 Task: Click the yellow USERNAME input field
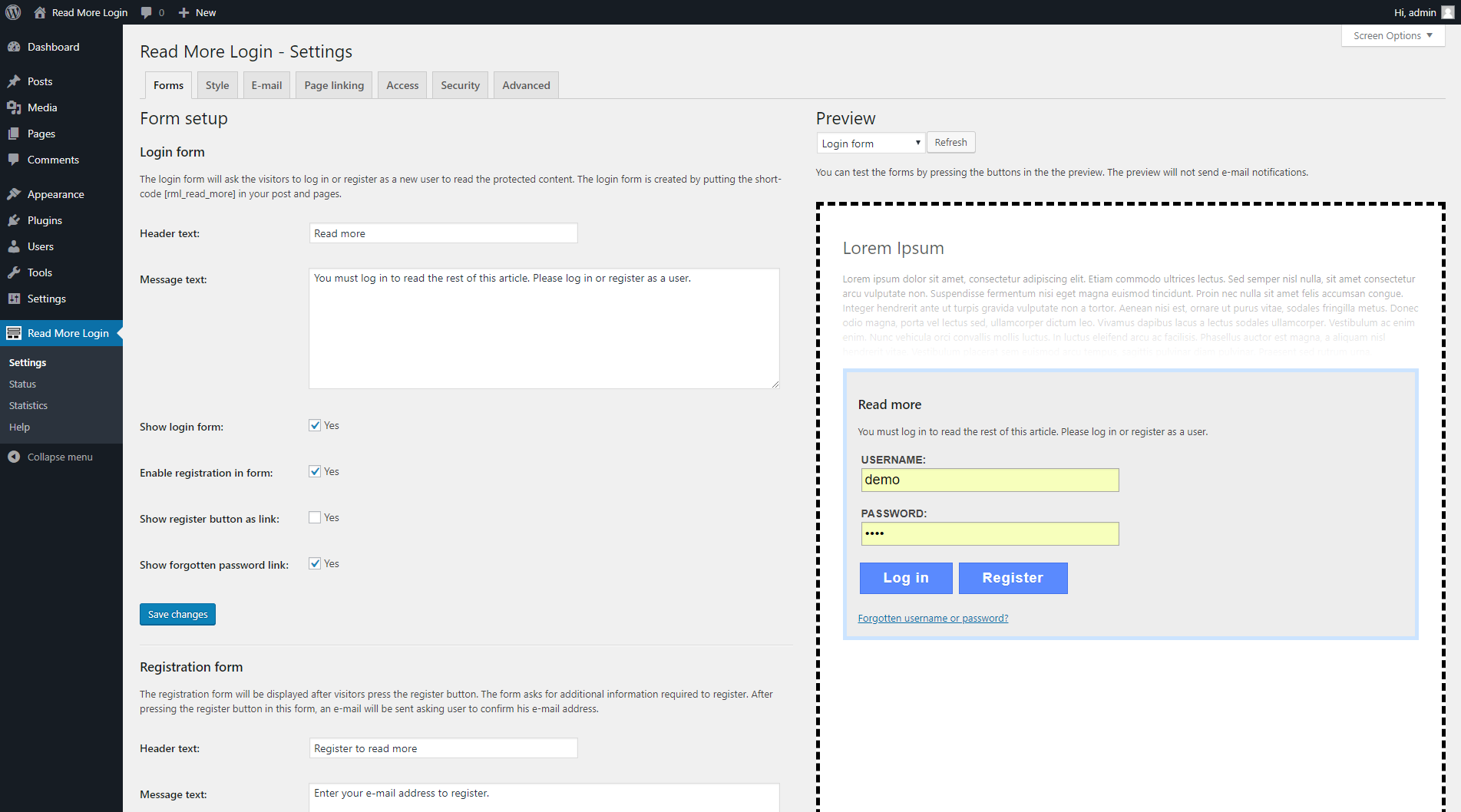tap(989, 479)
